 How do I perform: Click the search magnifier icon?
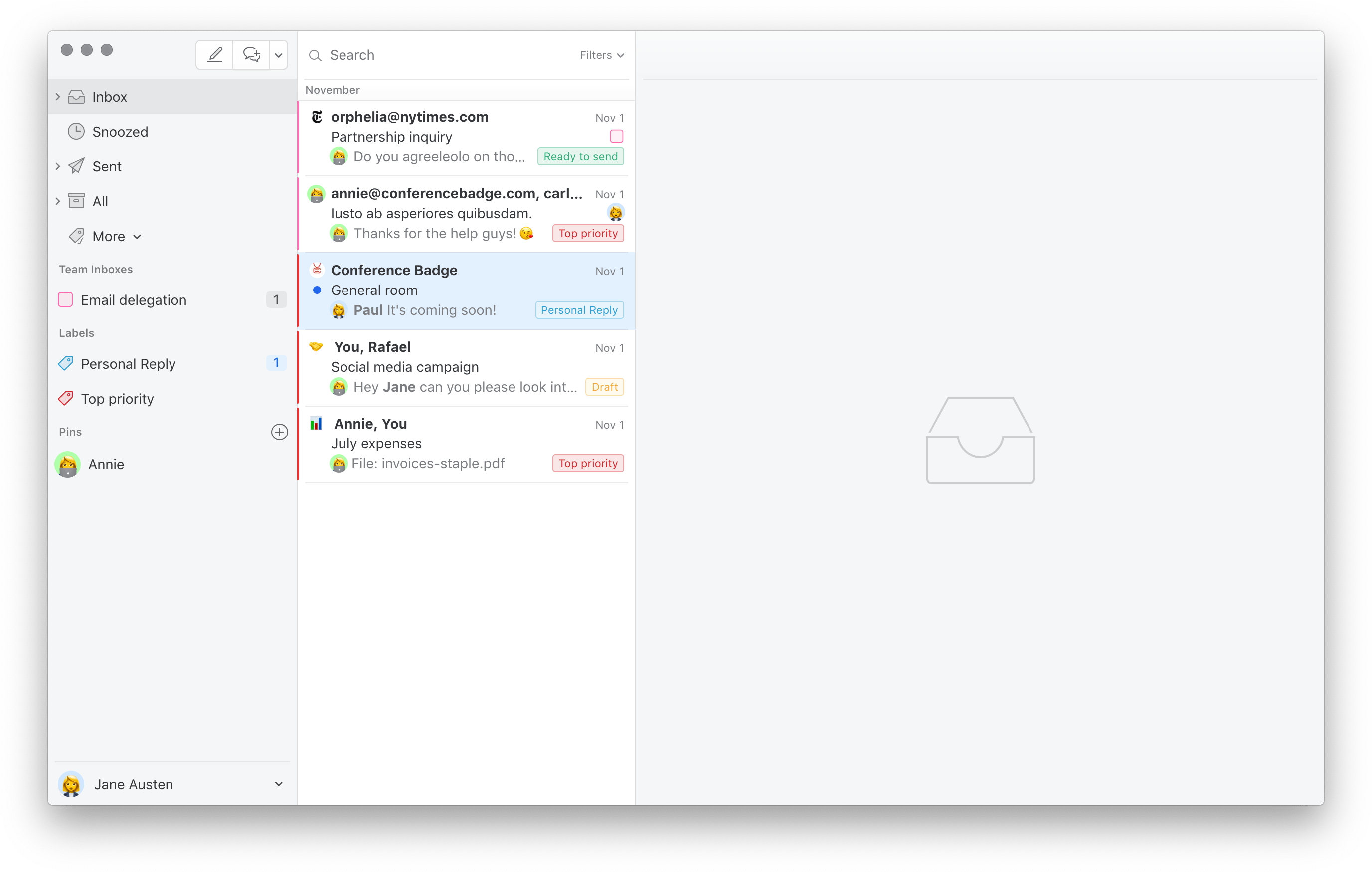[315, 55]
